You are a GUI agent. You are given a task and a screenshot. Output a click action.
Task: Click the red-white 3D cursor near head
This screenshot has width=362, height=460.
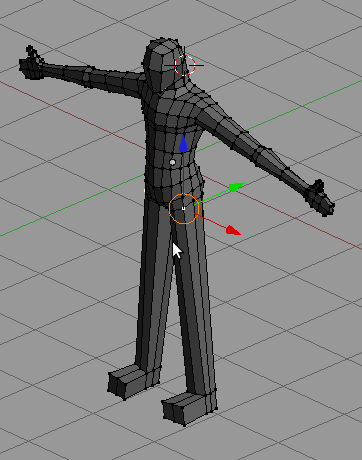coord(185,65)
